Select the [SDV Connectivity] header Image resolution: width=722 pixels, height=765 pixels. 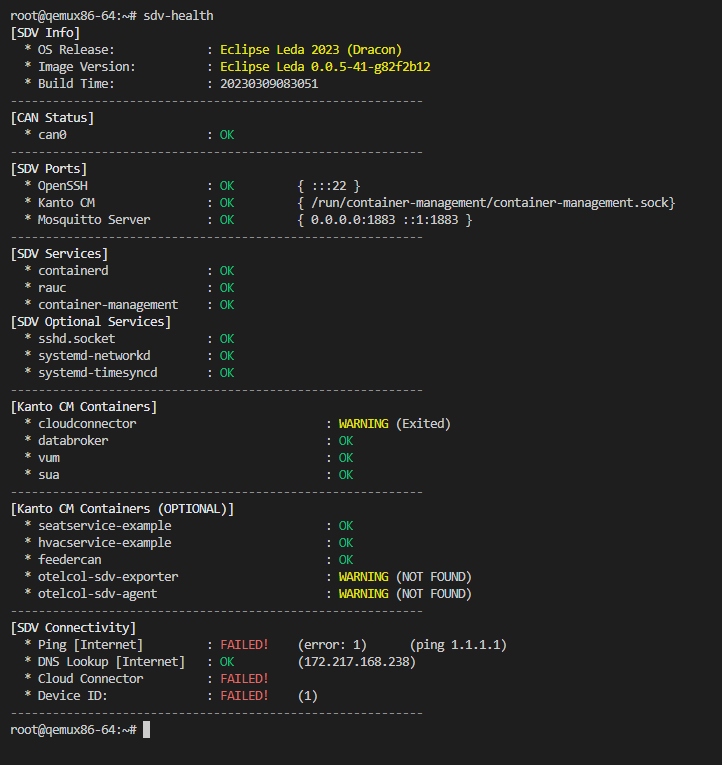[x=73, y=628]
